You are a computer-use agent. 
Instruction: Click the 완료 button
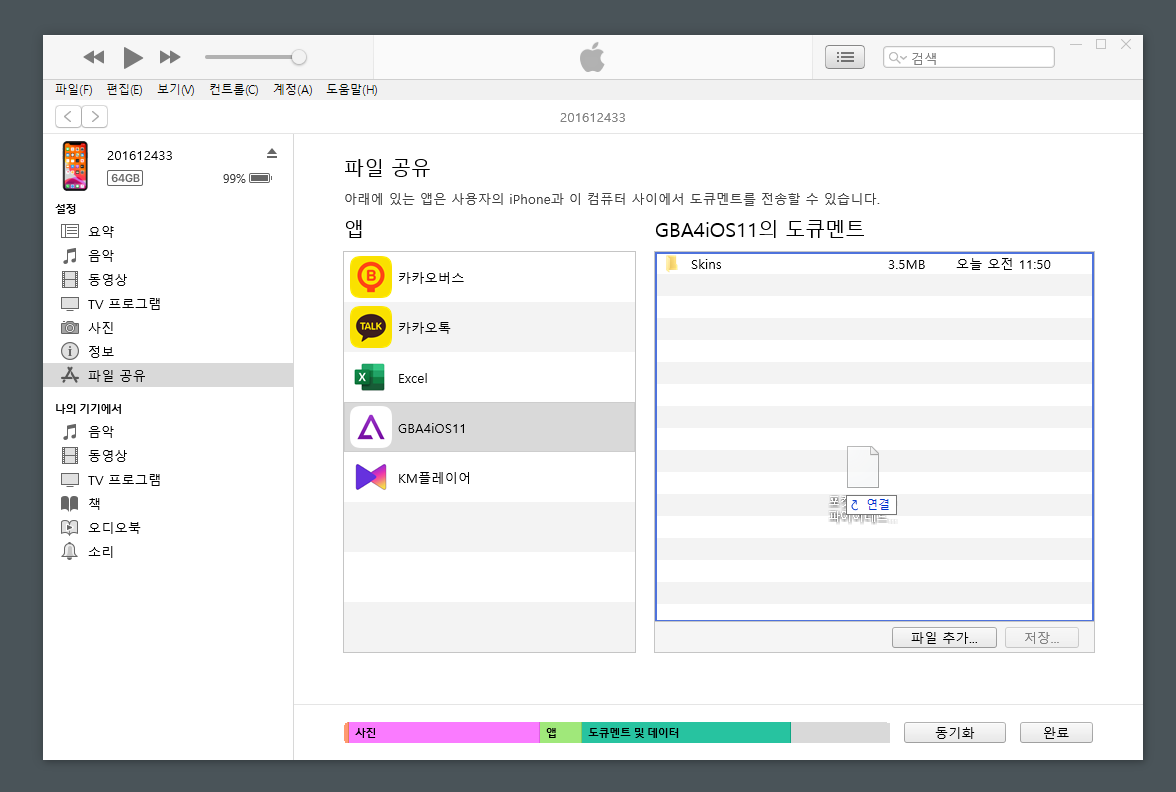click(x=1056, y=733)
